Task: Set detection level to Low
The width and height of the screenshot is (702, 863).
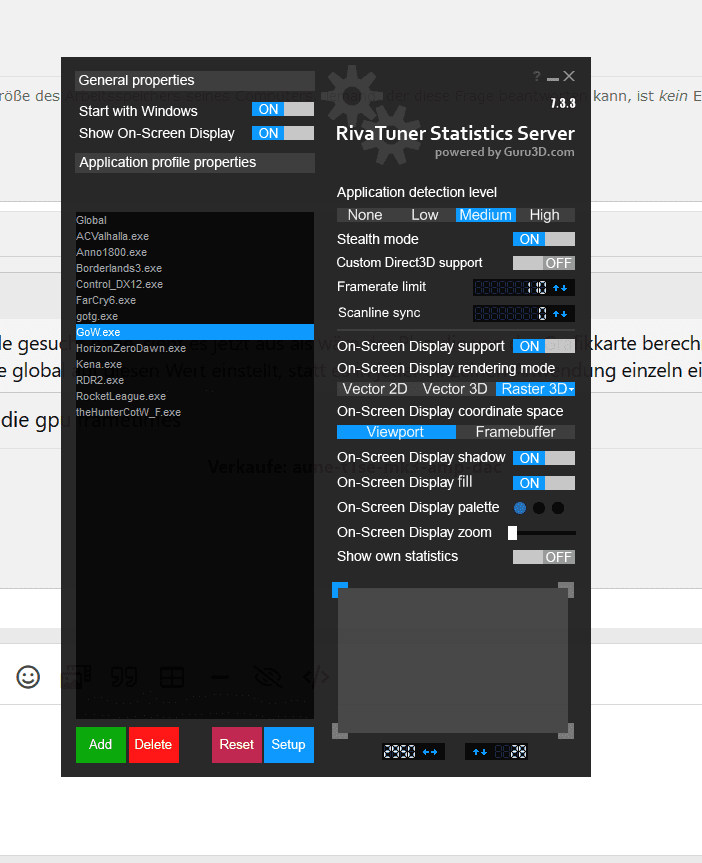Action: (425, 215)
